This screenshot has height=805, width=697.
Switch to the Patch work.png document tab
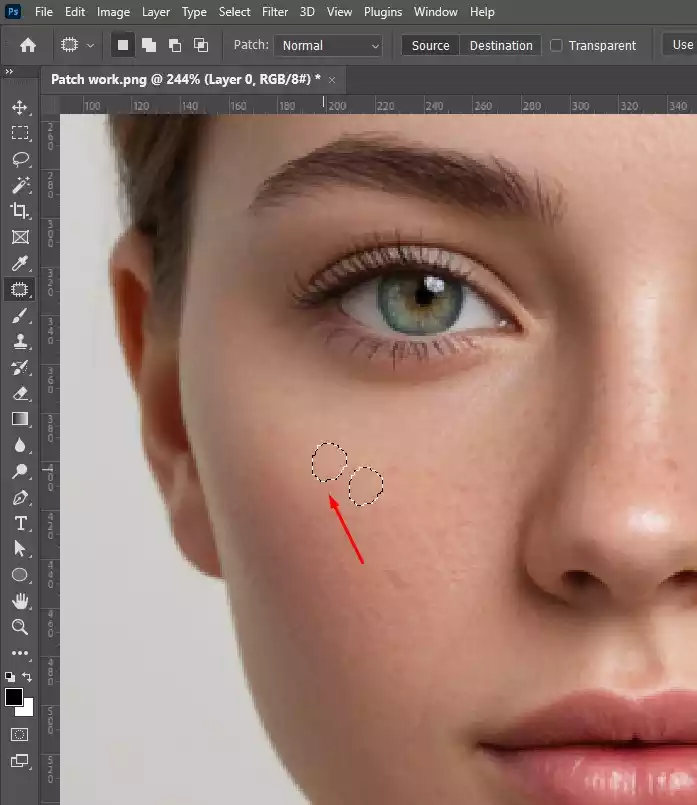pos(186,80)
